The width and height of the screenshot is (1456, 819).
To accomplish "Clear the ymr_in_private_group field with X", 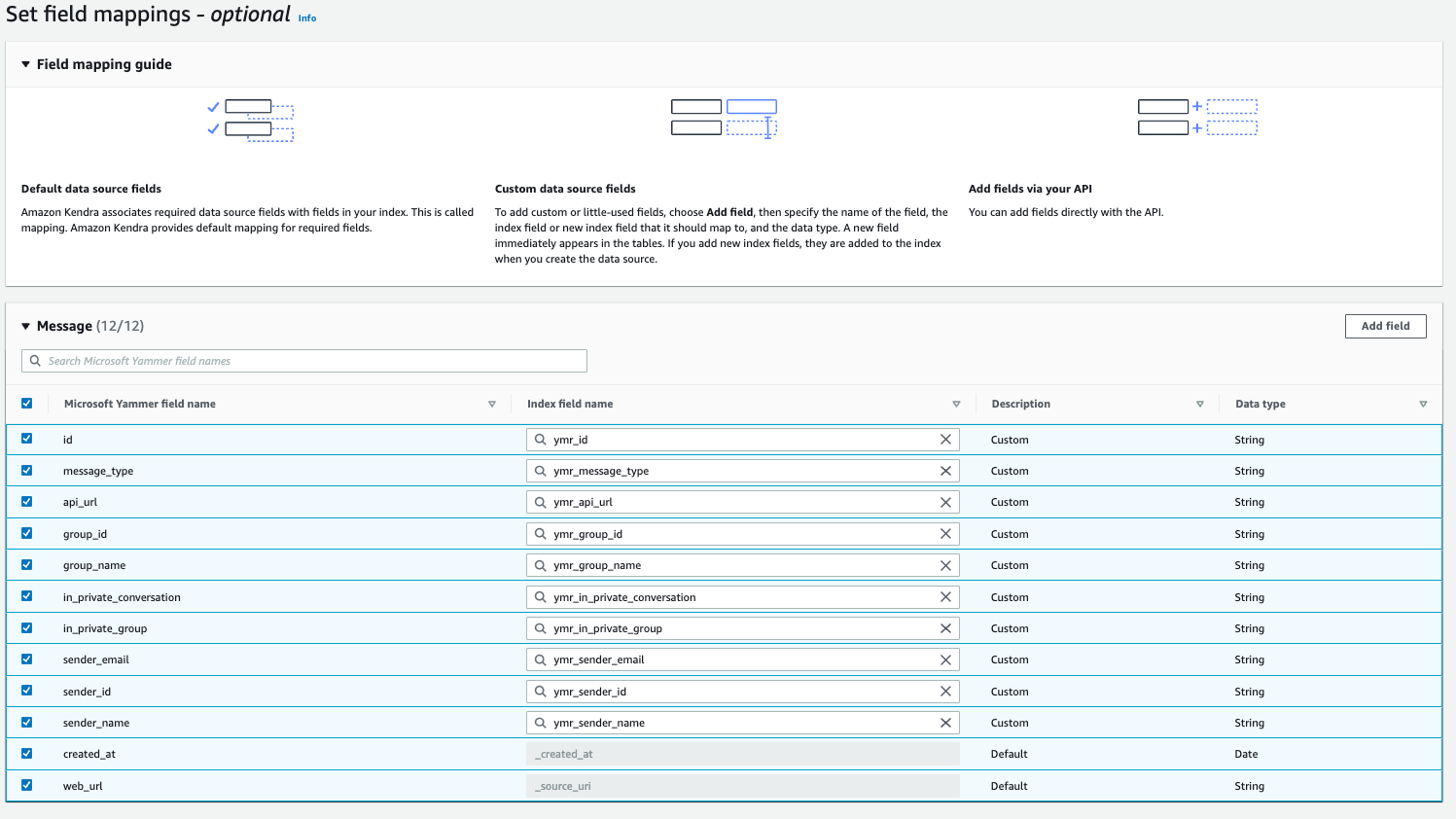I will click(945, 628).
